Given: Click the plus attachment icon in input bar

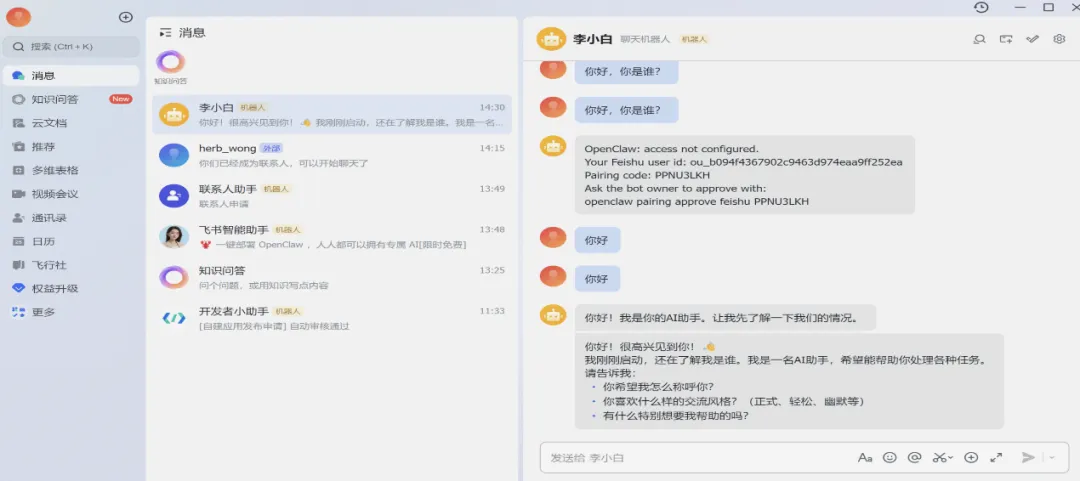Looking at the screenshot, I should [971, 458].
